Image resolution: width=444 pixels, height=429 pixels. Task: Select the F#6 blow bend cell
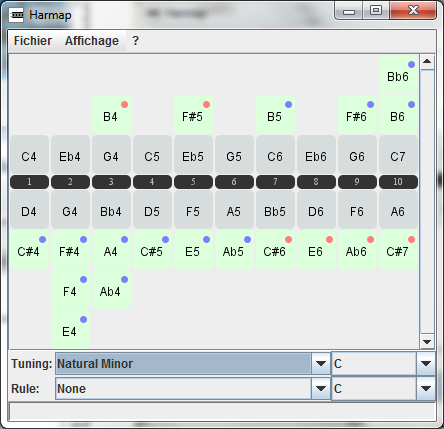pos(357,115)
